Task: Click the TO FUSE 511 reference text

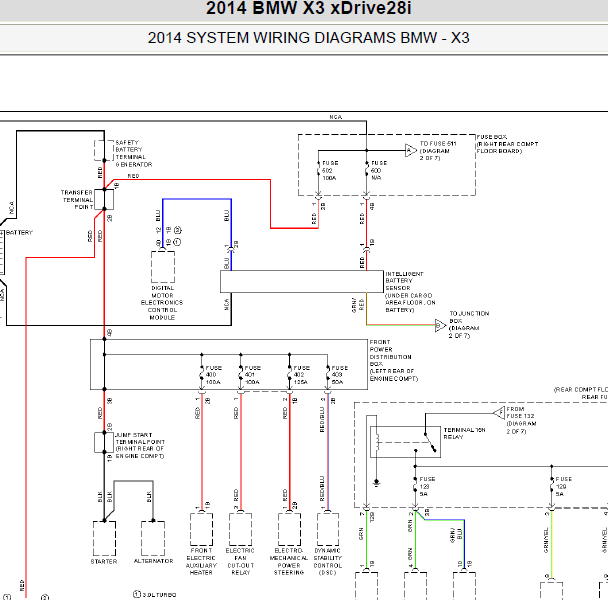Action: 438,151
